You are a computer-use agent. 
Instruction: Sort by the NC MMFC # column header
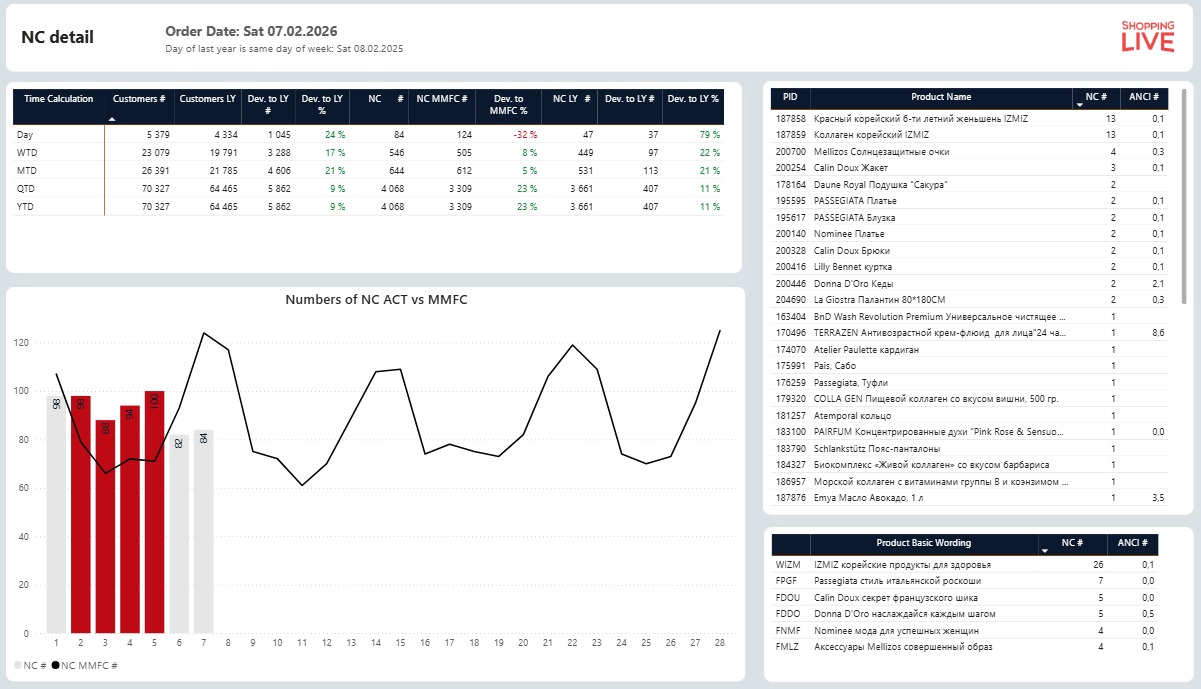tap(442, 99)
